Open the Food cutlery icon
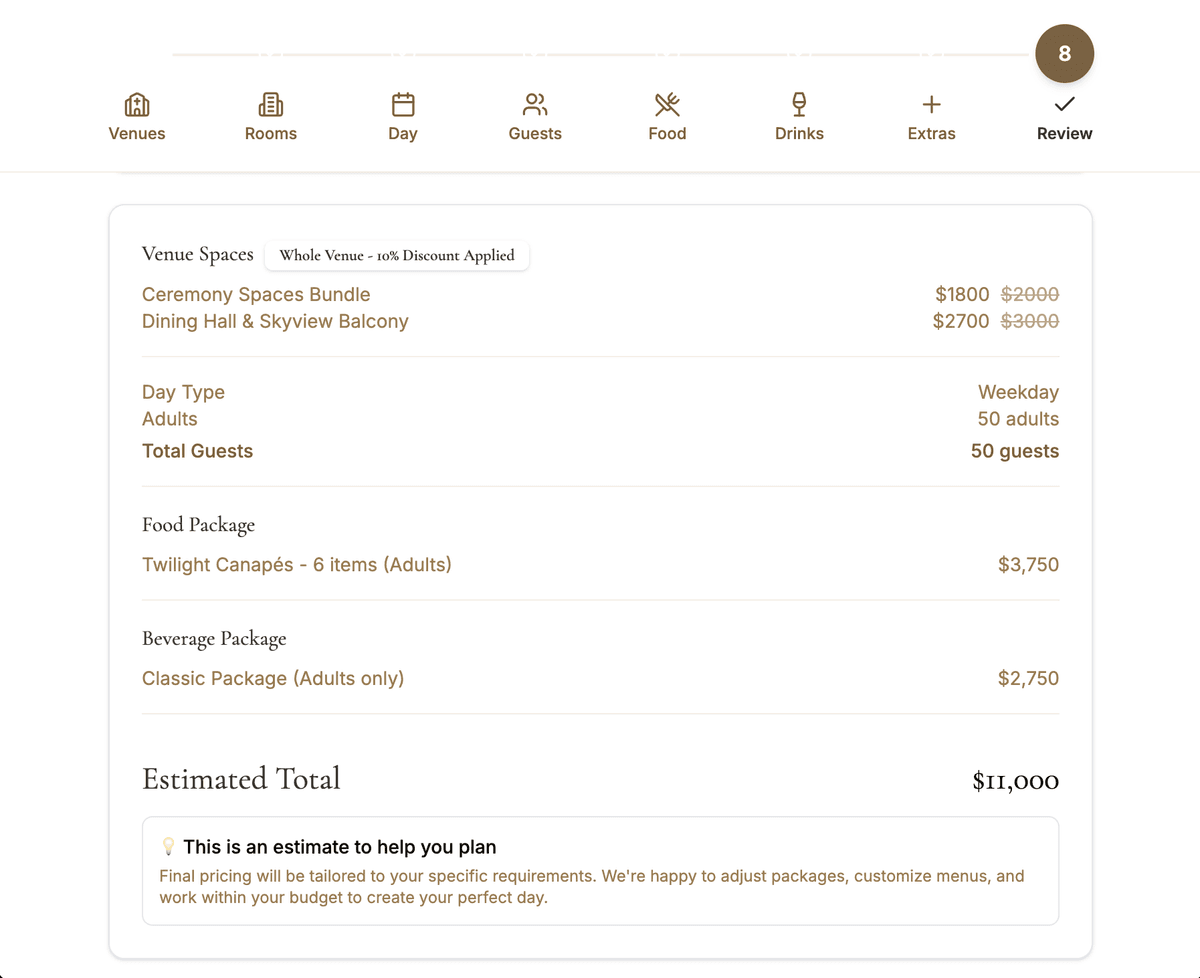Viewport: 1200px width, 978px height. [x=667, y=103]
